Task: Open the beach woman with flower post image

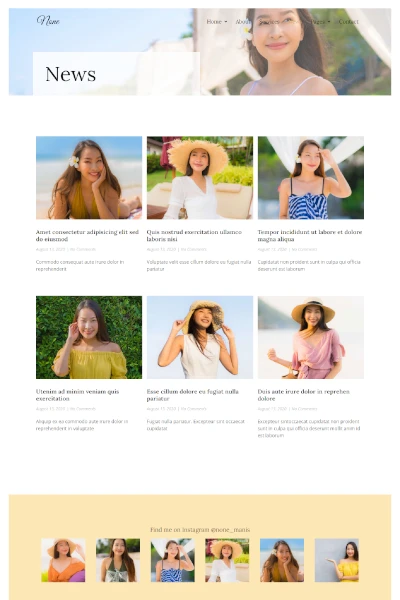Action: point(89,178)
